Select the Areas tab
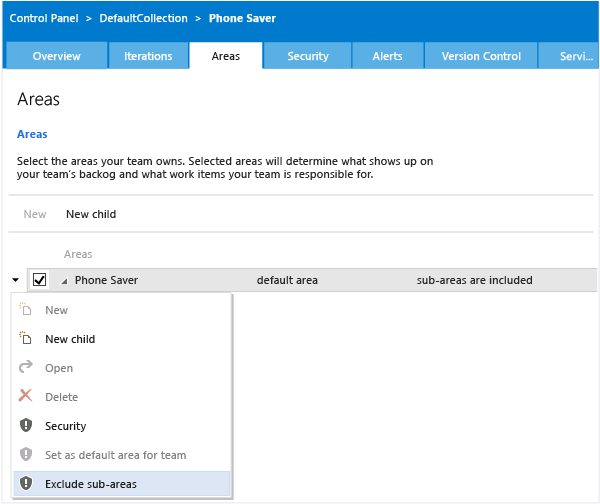 pyautogui.click(x=226, y=56)
